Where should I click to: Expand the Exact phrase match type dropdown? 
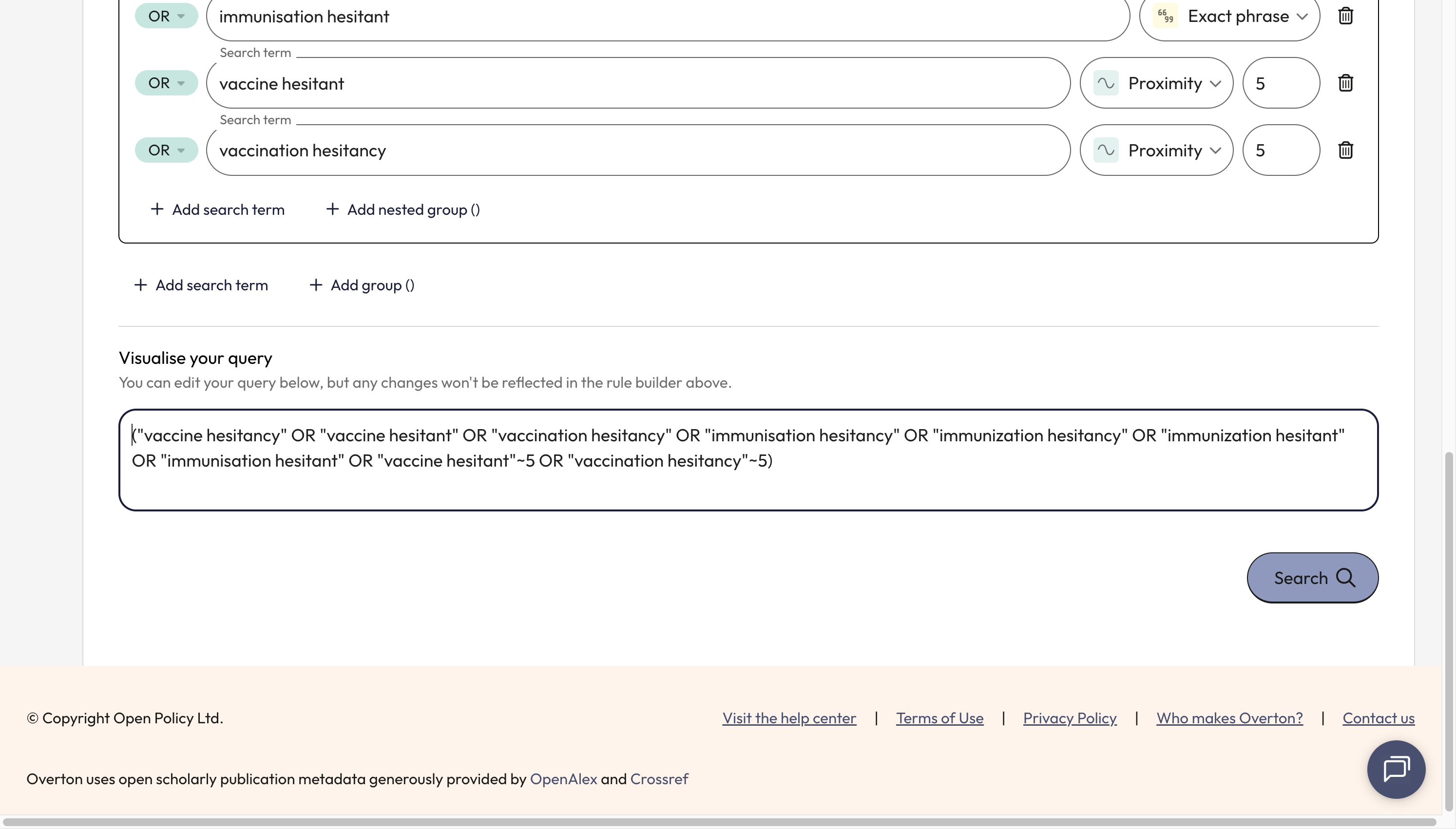1229,16
